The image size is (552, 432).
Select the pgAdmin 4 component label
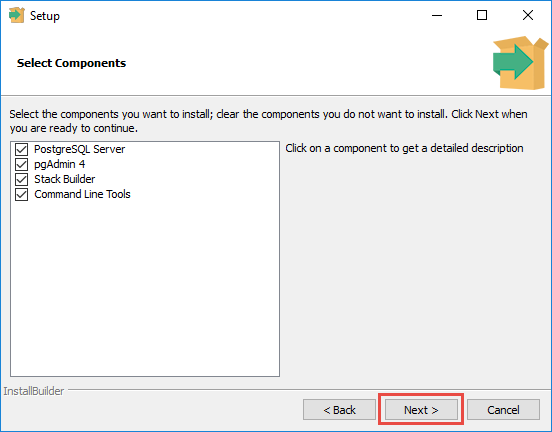[59, 164]
